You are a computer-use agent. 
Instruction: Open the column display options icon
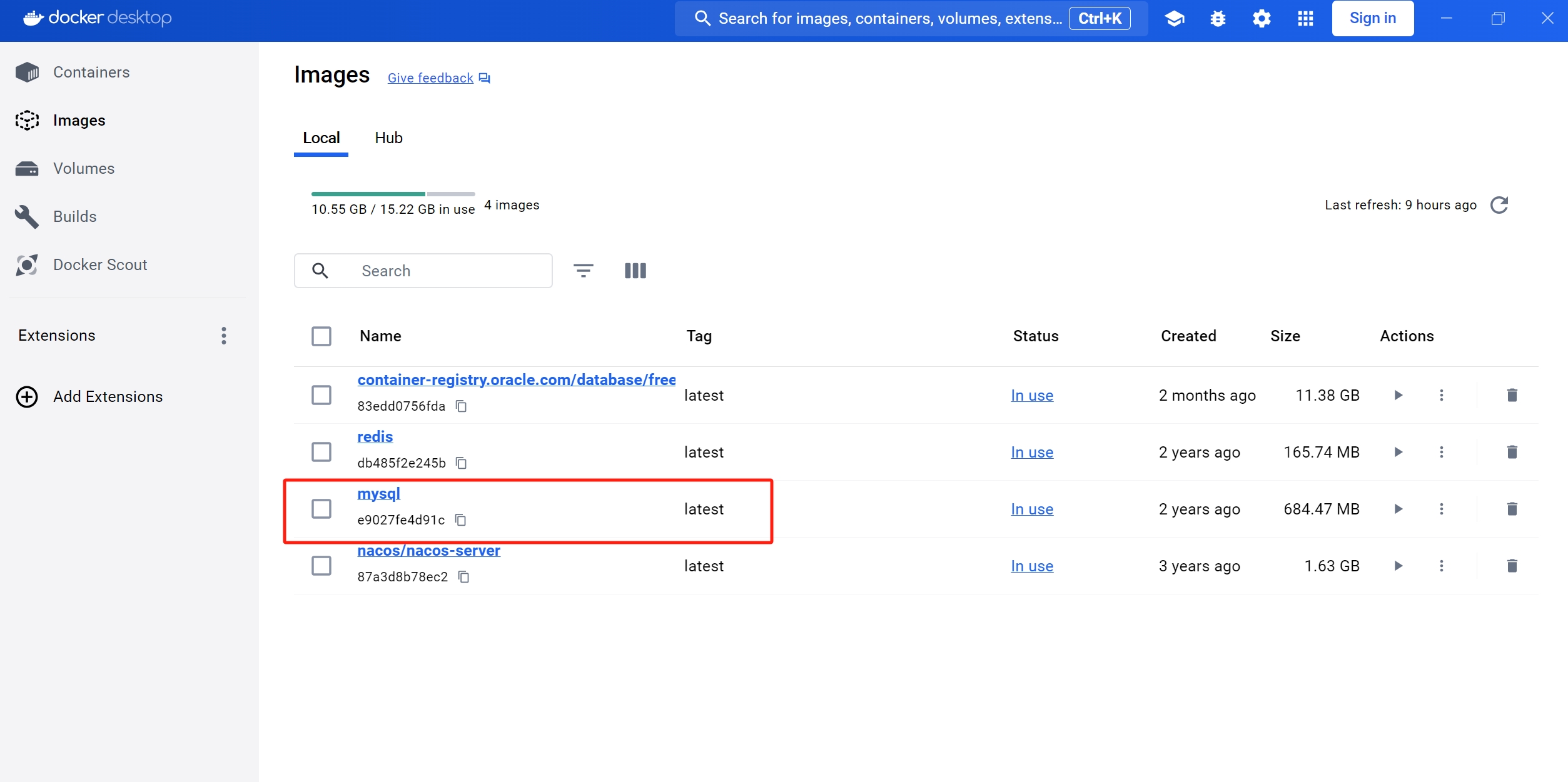pyautogui.click(x=635, y=271)
